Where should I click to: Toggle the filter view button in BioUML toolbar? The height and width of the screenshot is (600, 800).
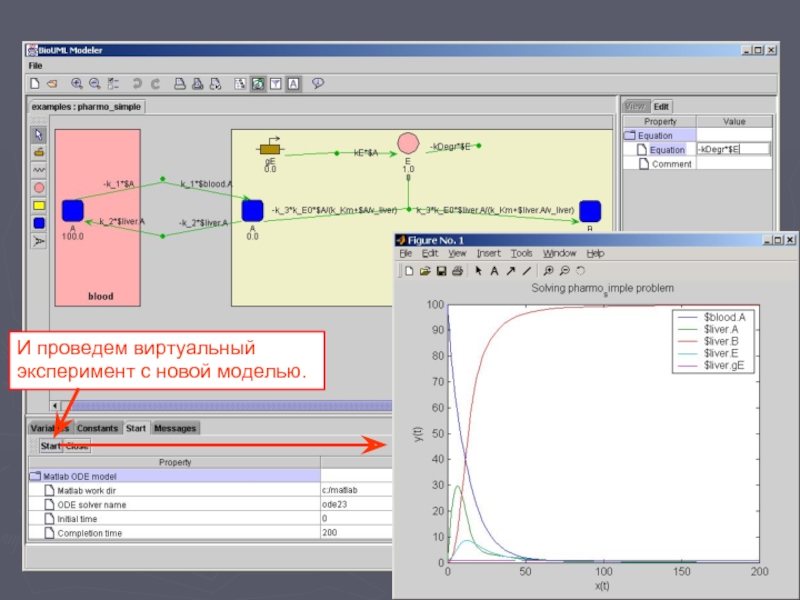click(276, 84)
